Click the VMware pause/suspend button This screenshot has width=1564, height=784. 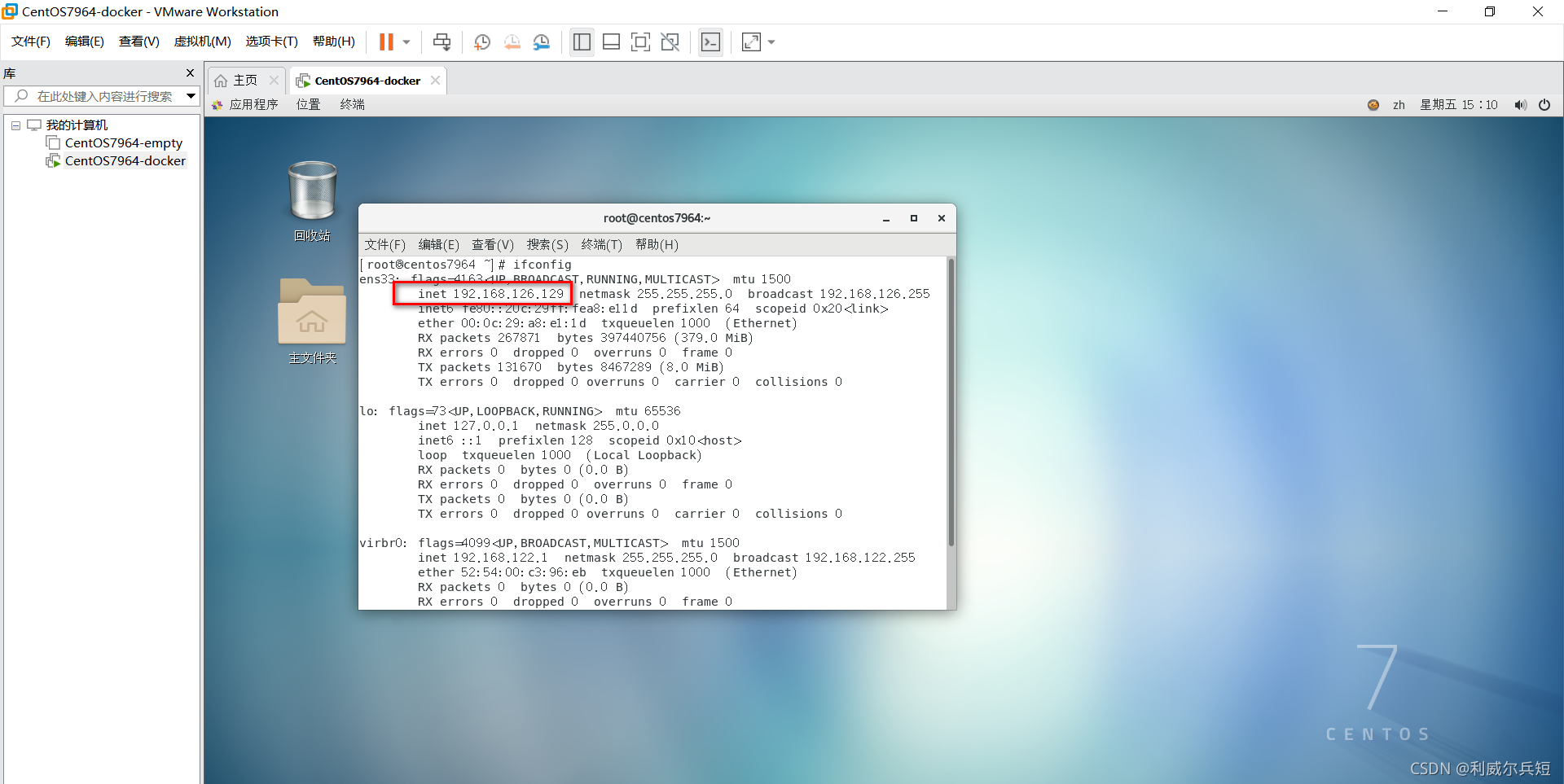pos(386,42)
